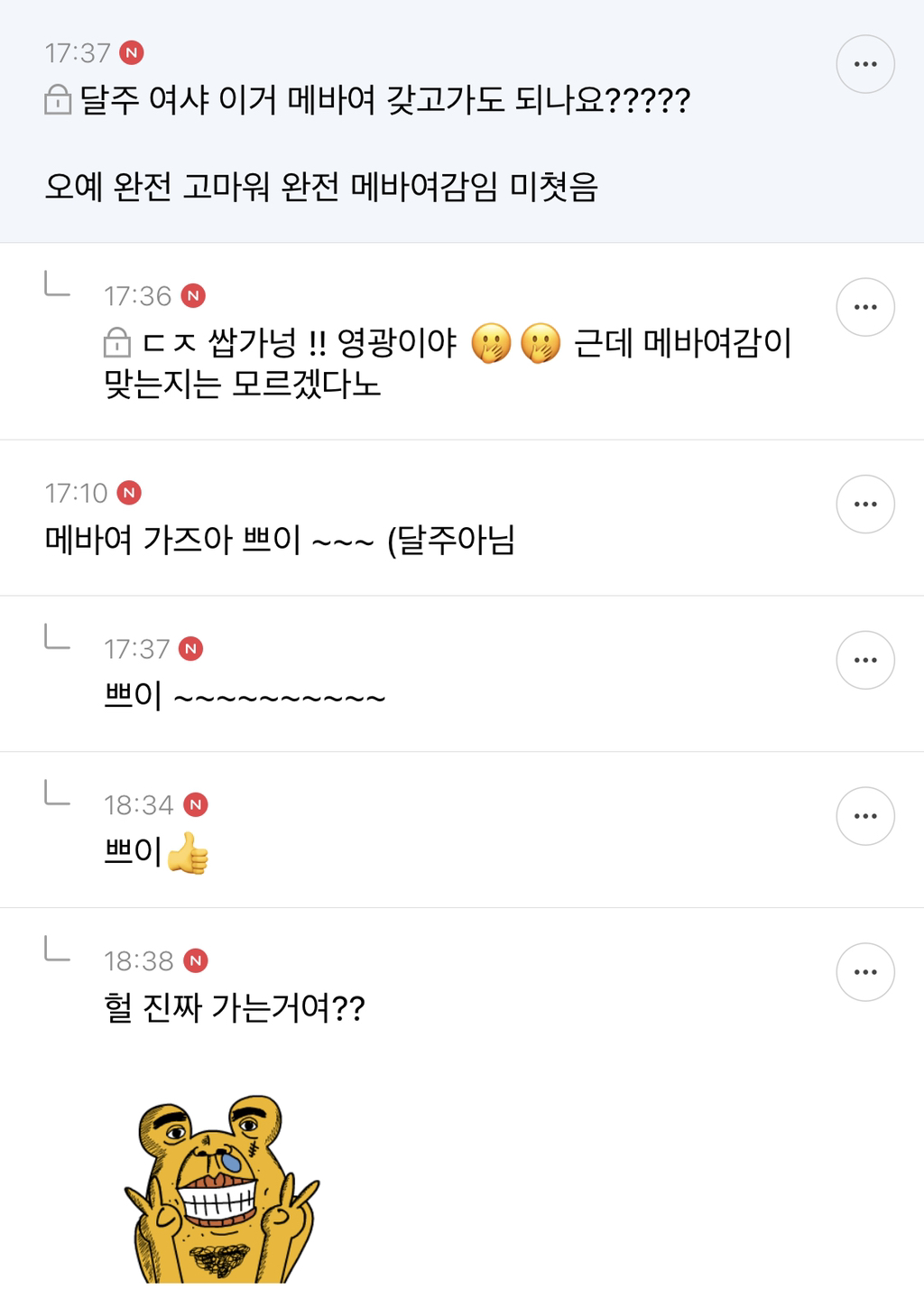
Task: Tap the reply indent arrow for the 18:38 reply
Action: tap(57, 951)
